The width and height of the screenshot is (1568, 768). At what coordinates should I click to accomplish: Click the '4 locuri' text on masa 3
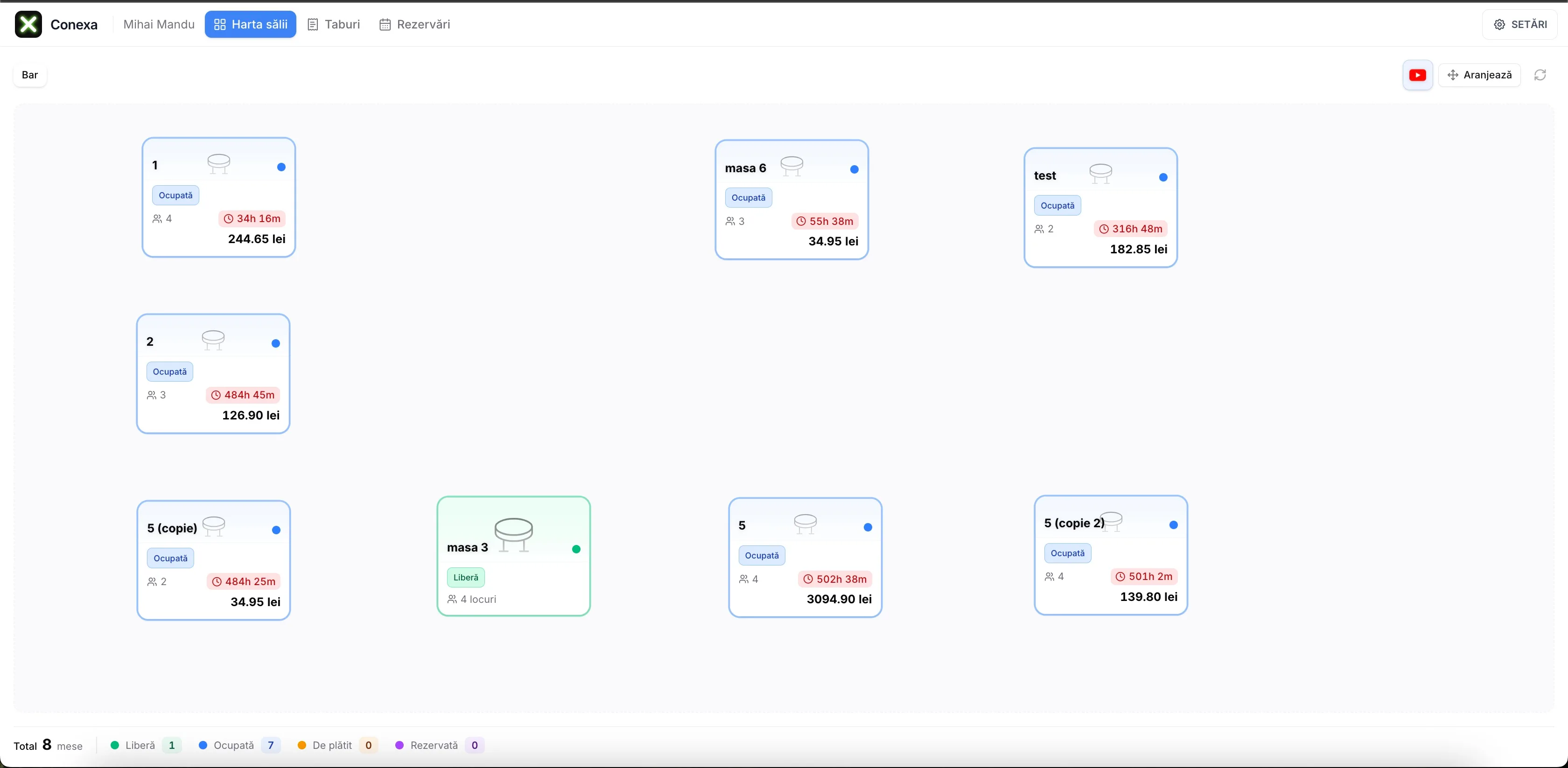click(478, 599)
